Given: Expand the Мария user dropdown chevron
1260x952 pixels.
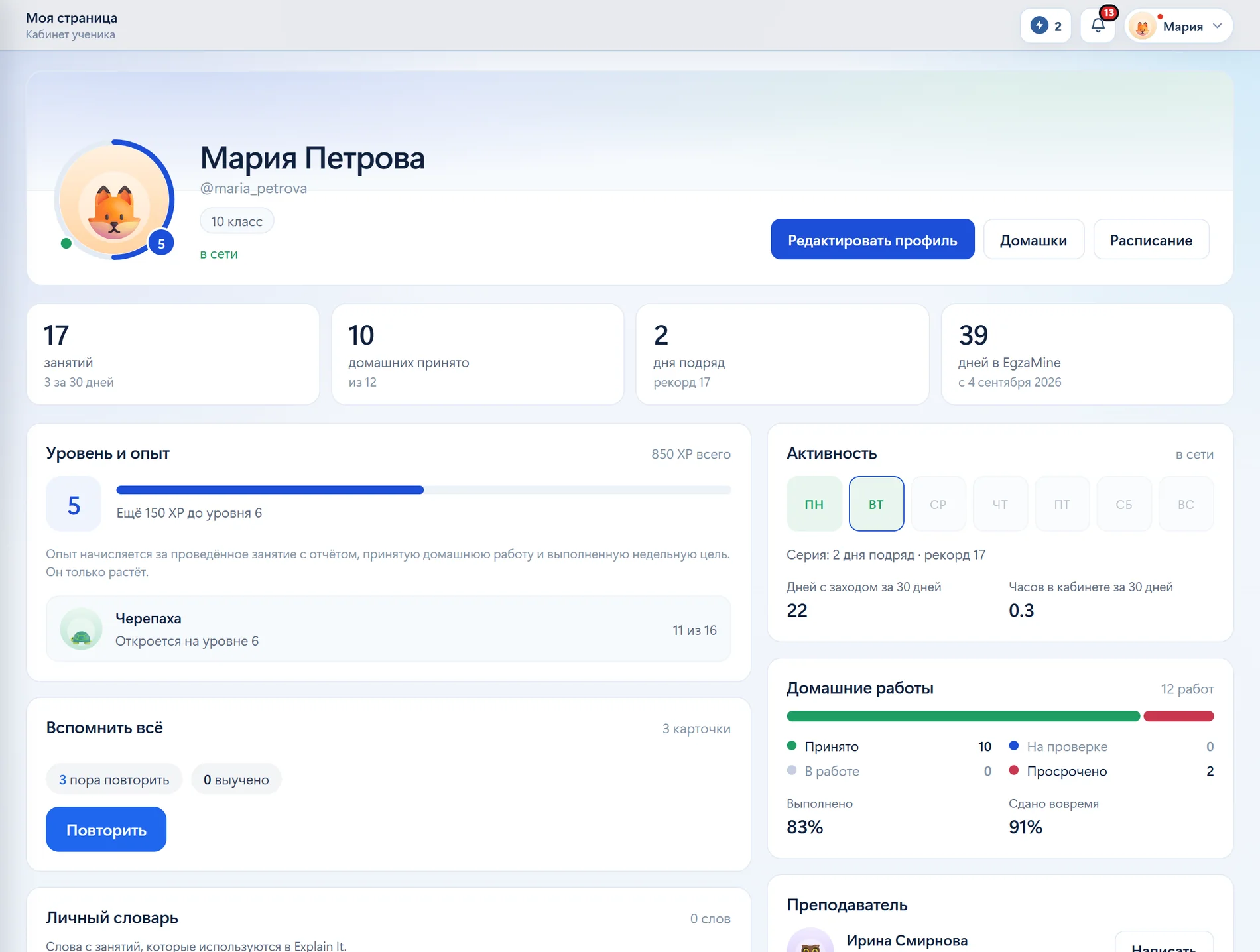Looking at the screenshot, I should point(1218,26).
